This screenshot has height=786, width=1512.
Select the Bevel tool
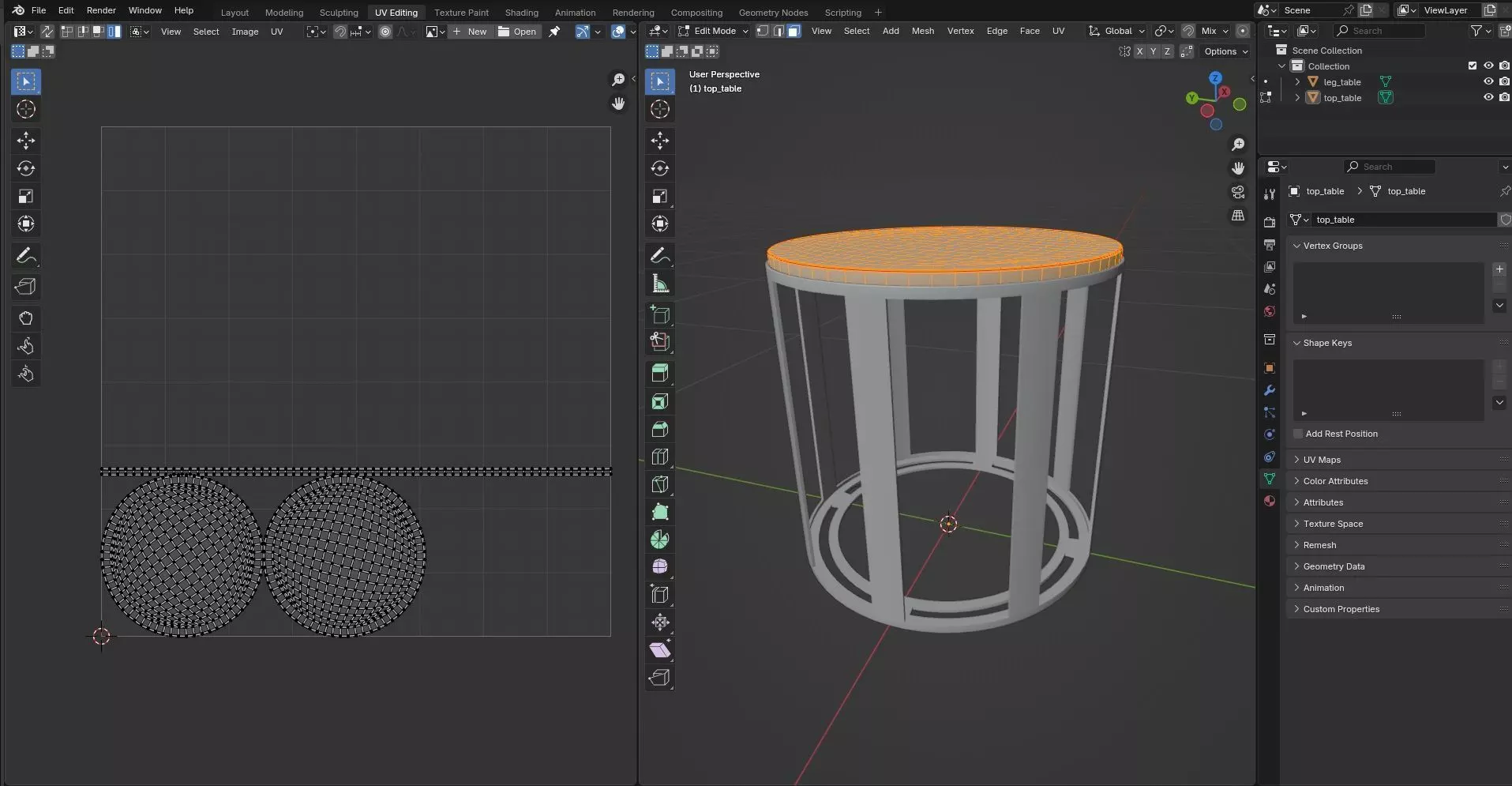660,429
